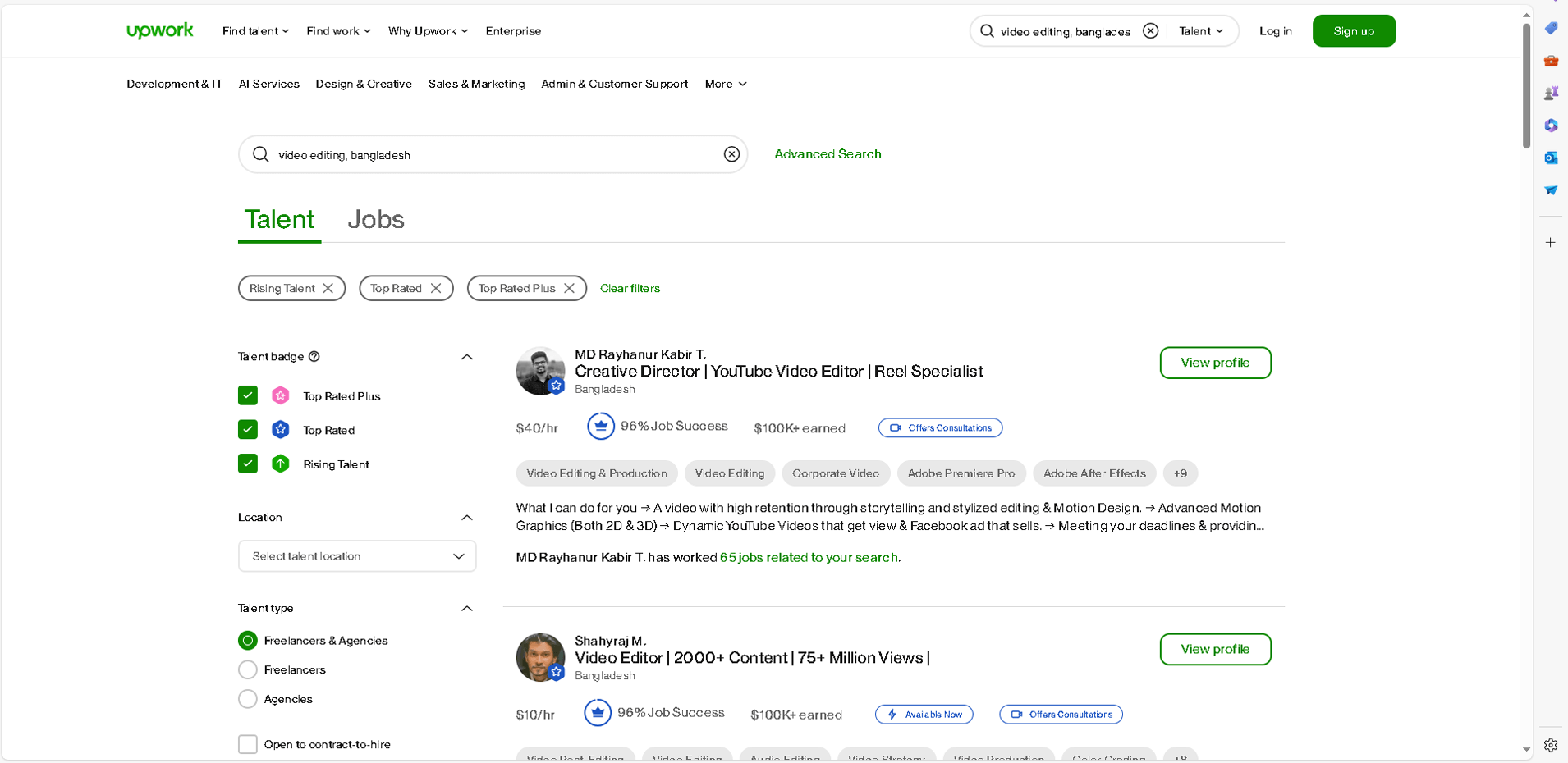Uncheck the Top Rated checkbox
Screen dimensions: 1568x763
coord(248,429)
